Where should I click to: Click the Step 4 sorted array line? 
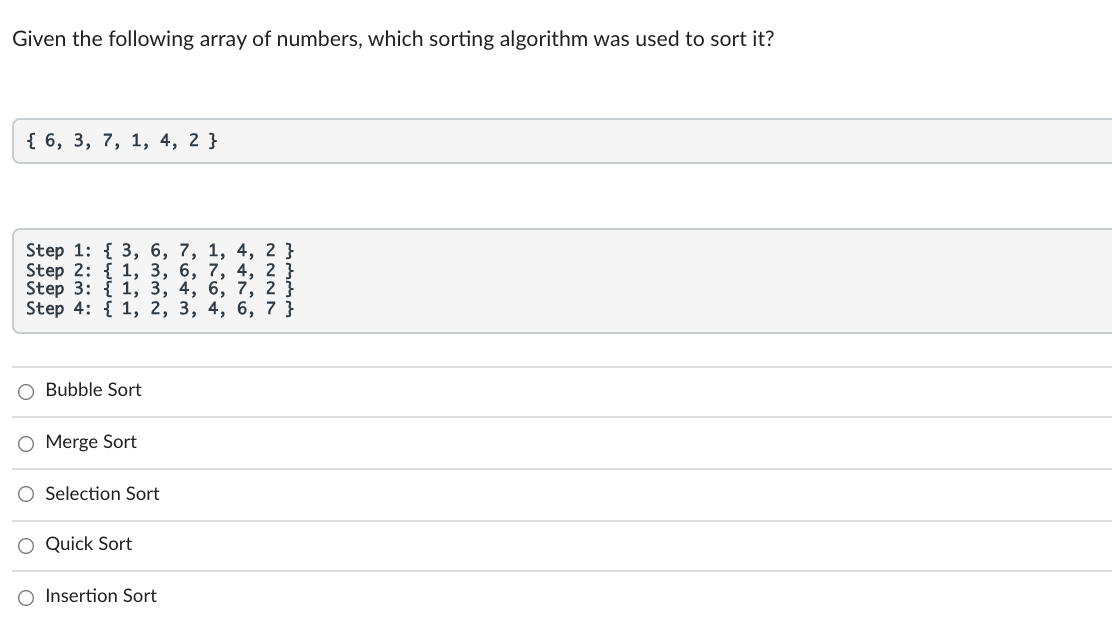coord(158,308)
